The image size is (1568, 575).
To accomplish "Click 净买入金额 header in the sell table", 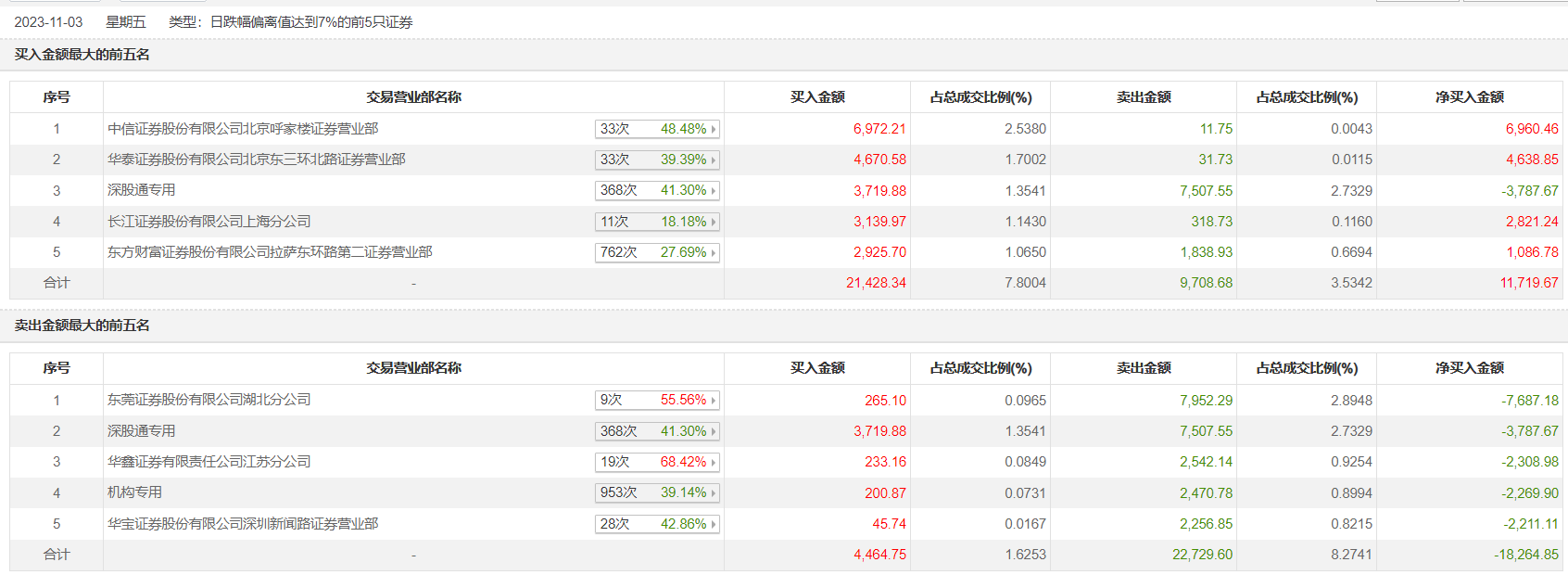I will 1469,368.
